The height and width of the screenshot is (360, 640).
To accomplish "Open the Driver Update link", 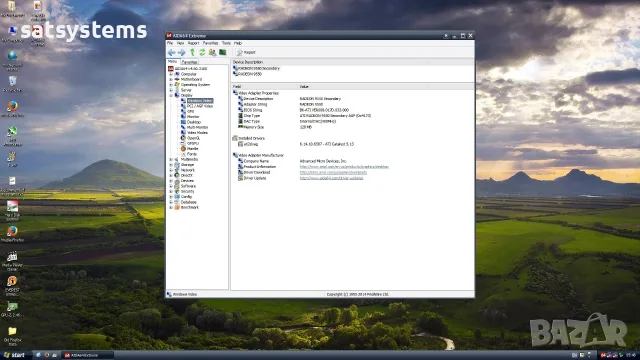I will [331, 178].
